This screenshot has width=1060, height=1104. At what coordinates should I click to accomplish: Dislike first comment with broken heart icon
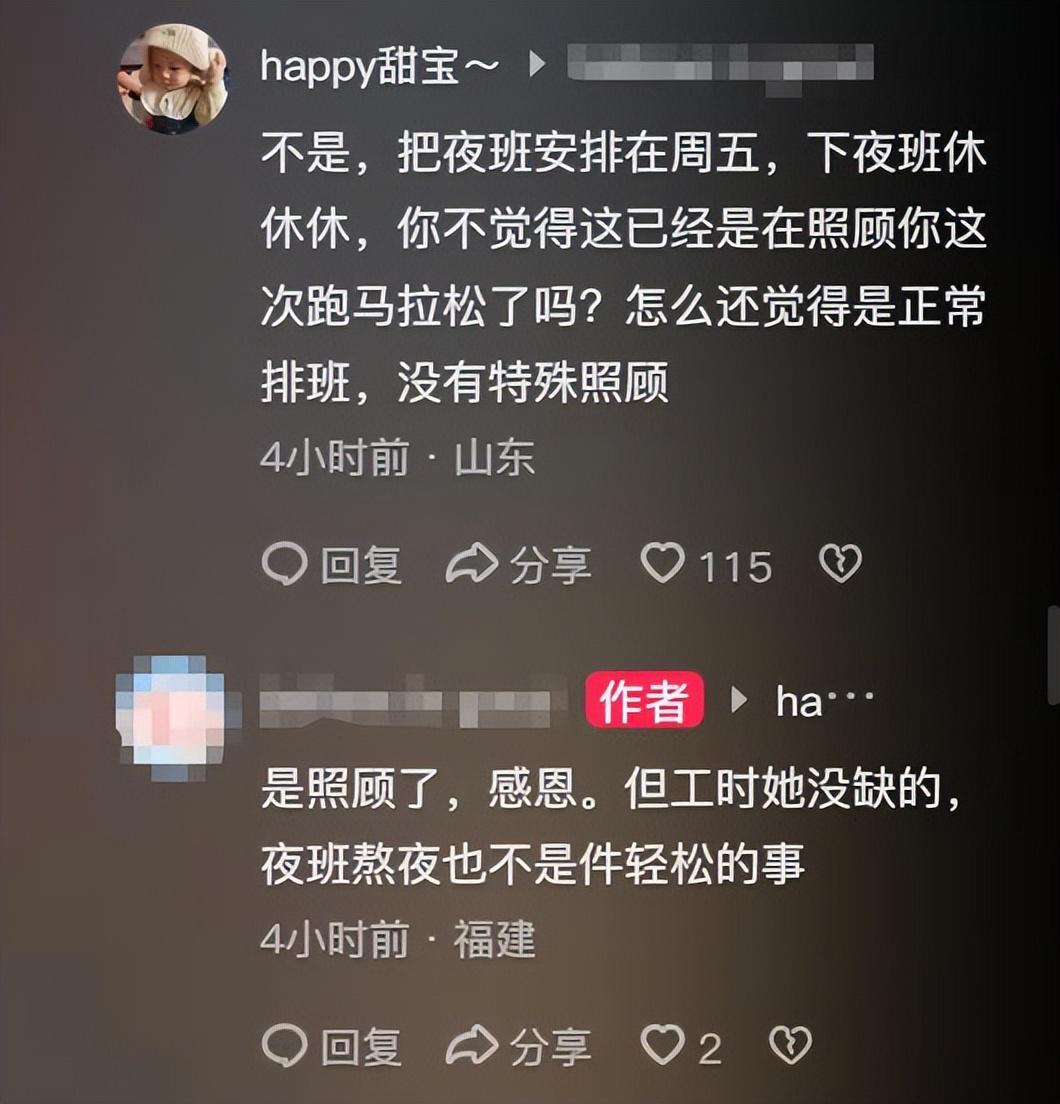(x=840, y=563)
